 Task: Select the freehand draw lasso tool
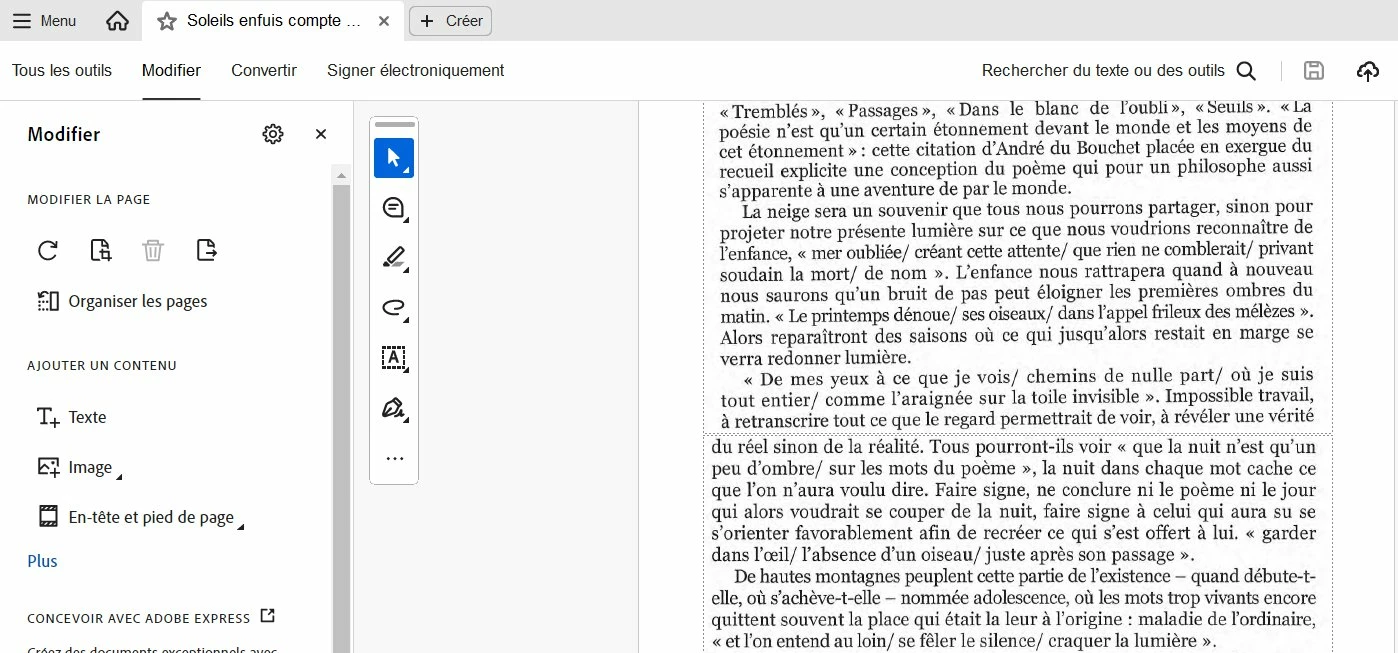[x=394, y=308]
